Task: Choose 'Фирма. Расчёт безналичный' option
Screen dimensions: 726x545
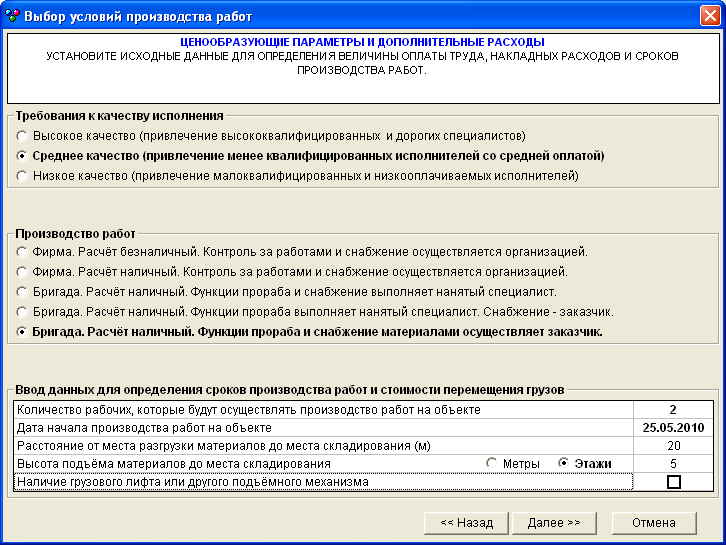Action: (x=23, y=251)
